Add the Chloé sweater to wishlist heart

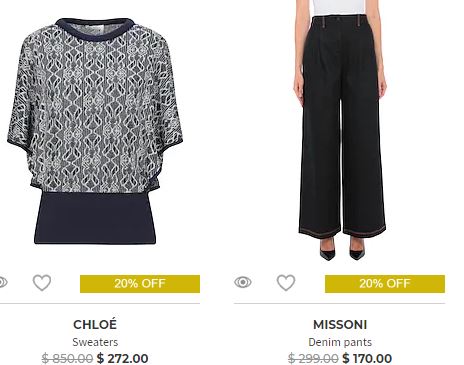(42, 283)
